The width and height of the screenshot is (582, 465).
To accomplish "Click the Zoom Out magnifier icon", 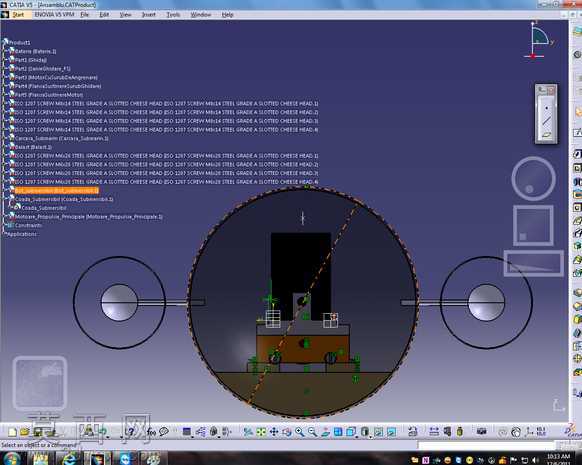I will (x=312, y=432).
